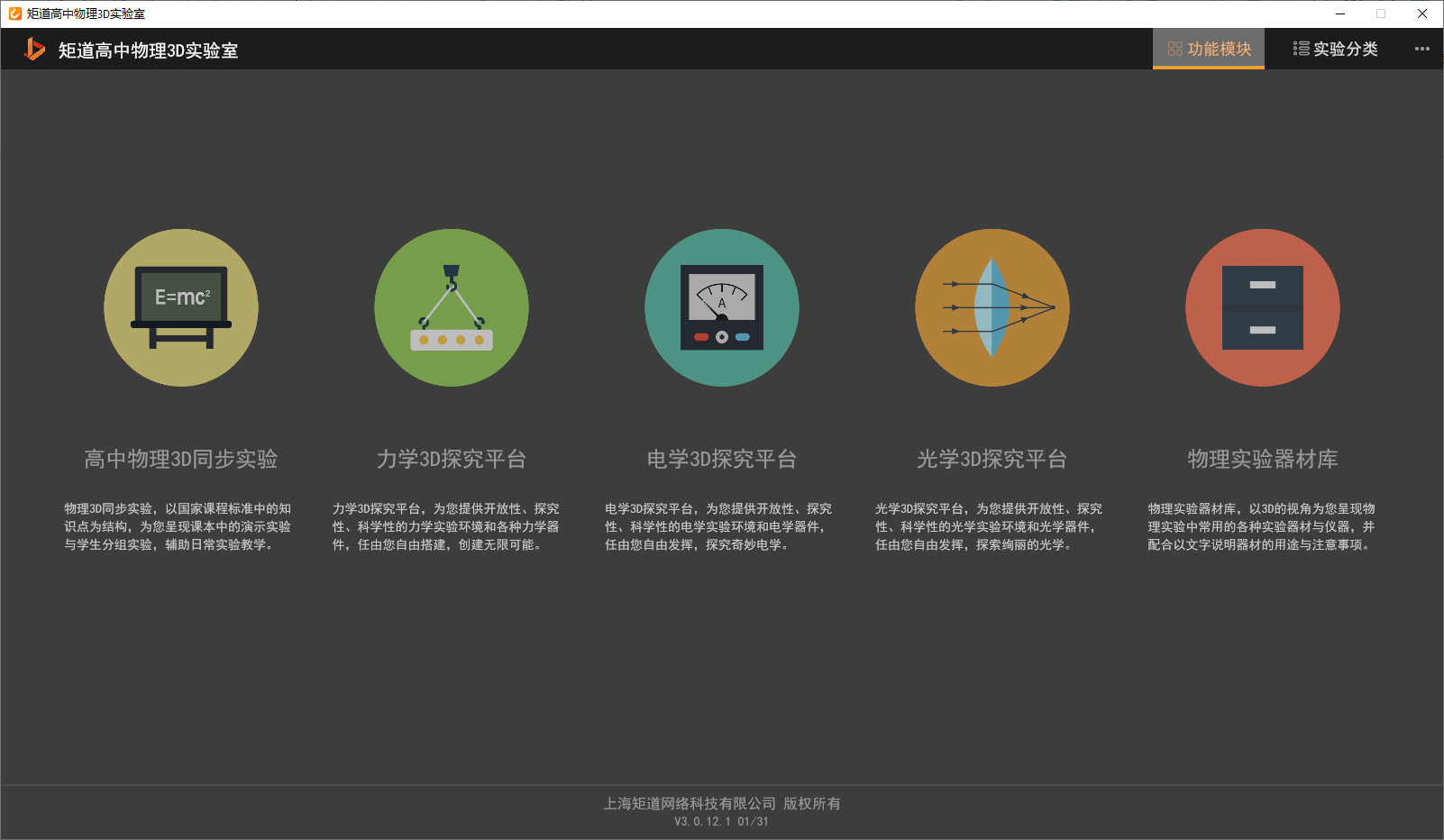Click the mechanics platform description paragraph

[x=446, y=527]
